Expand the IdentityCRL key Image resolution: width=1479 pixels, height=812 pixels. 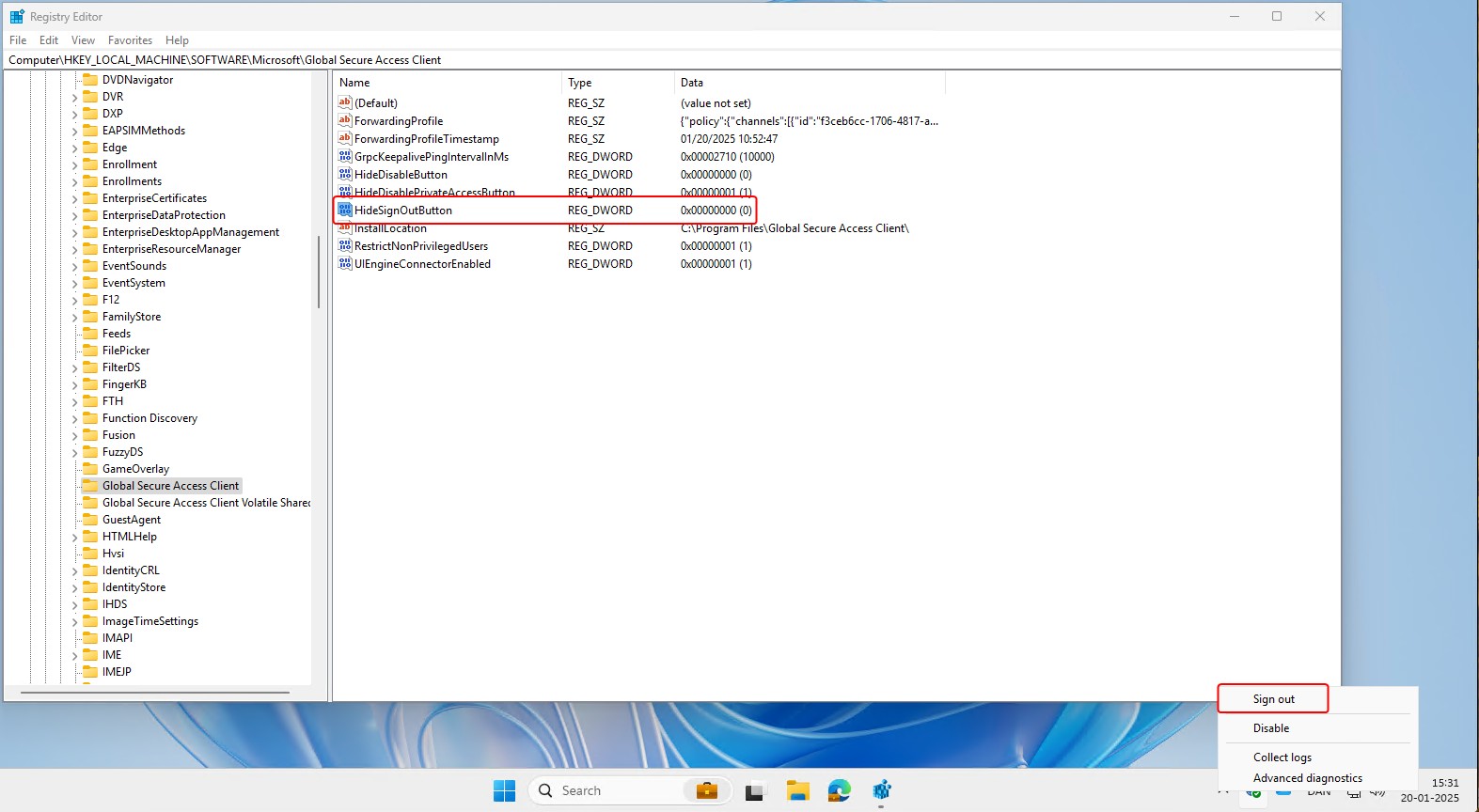pyautogui.click(x=74, y=570)
